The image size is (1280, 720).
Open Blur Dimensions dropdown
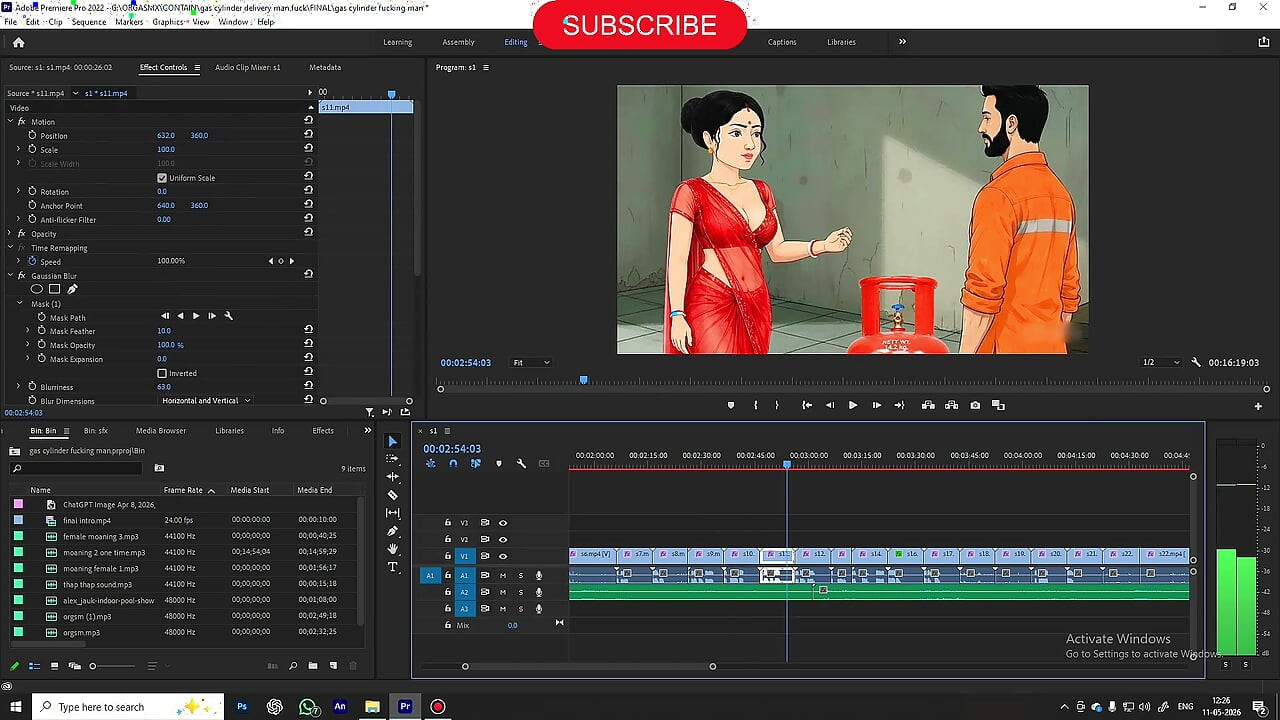point(206,401)
